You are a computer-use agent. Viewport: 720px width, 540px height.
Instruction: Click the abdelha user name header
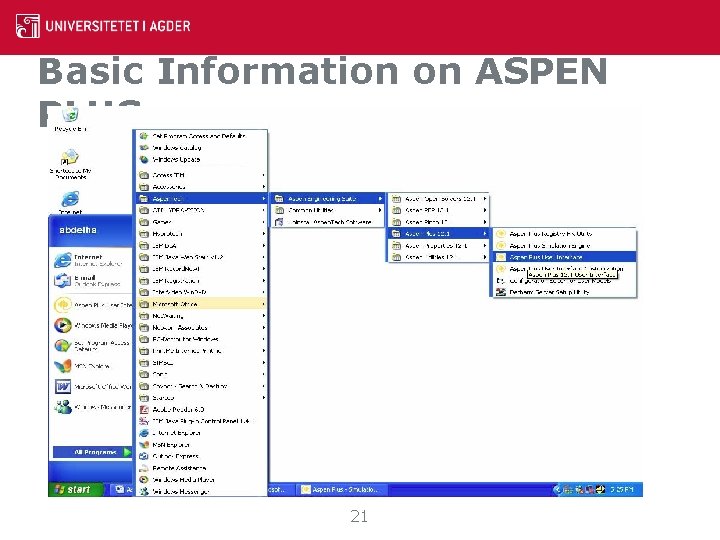coord(78,230)
